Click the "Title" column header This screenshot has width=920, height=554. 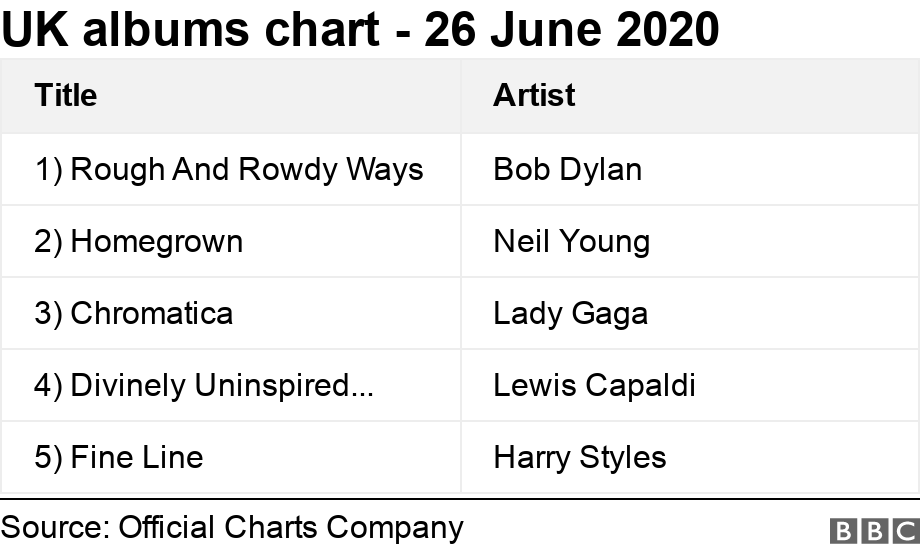tap(66, 95)
